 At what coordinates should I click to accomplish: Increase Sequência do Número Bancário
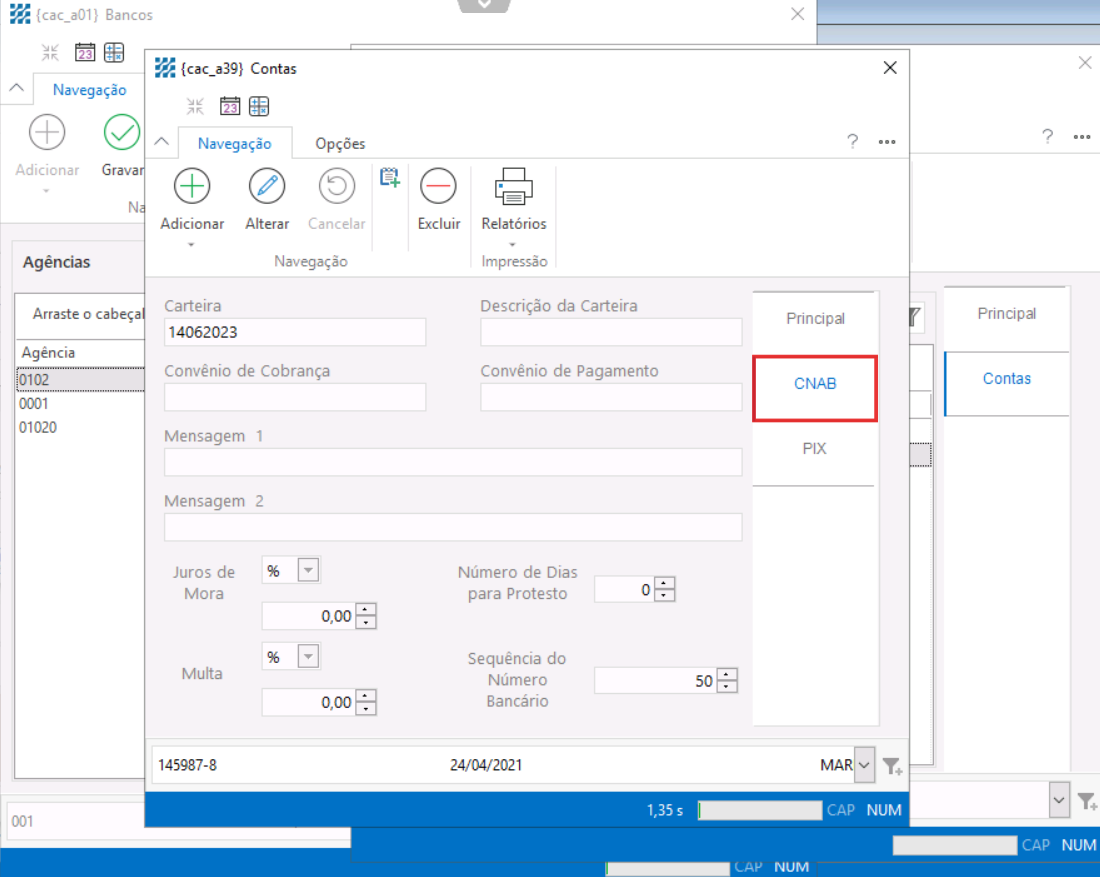(727, 674)
